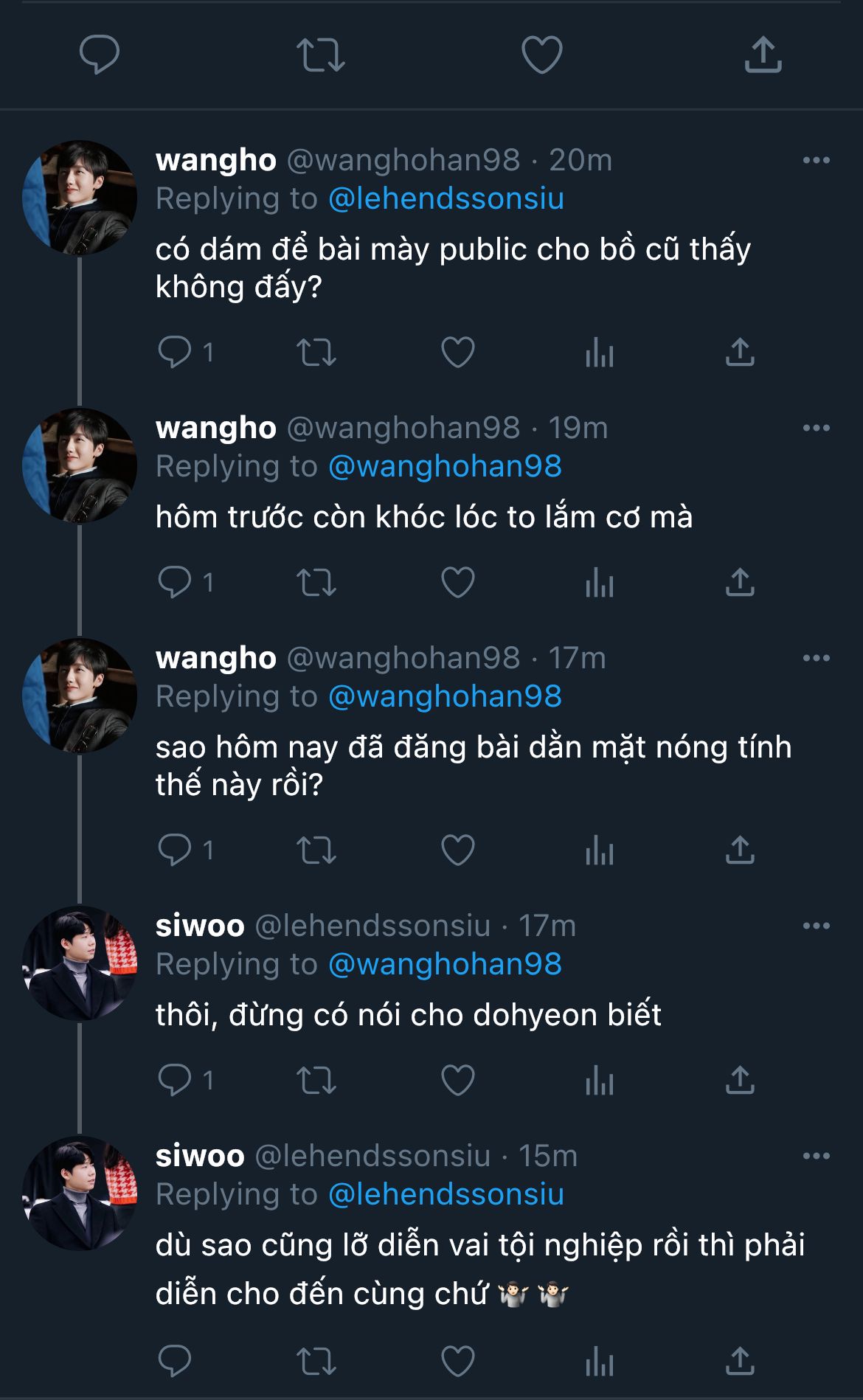
Task: Share the main tweet at top
Action: (x=763, y=55)
